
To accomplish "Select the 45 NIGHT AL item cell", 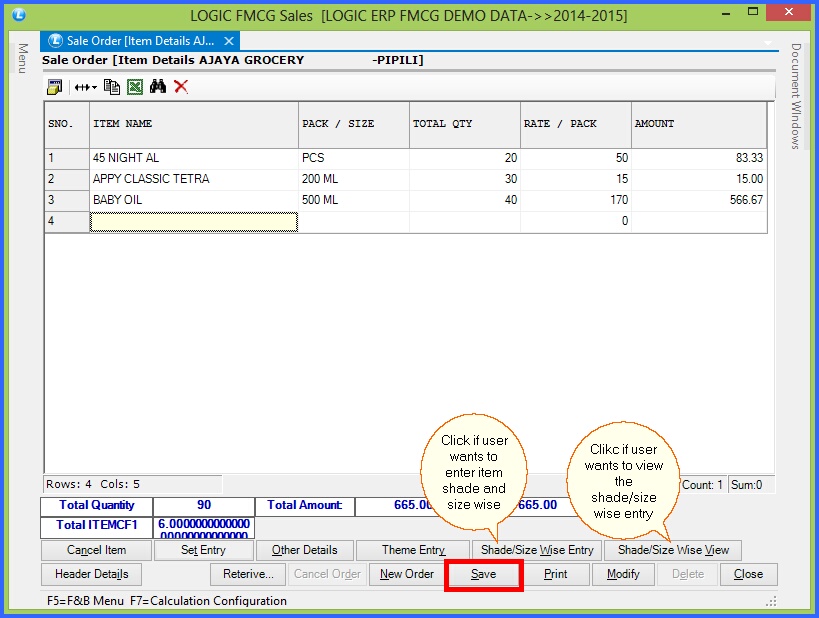I will (x=194, y=158).
